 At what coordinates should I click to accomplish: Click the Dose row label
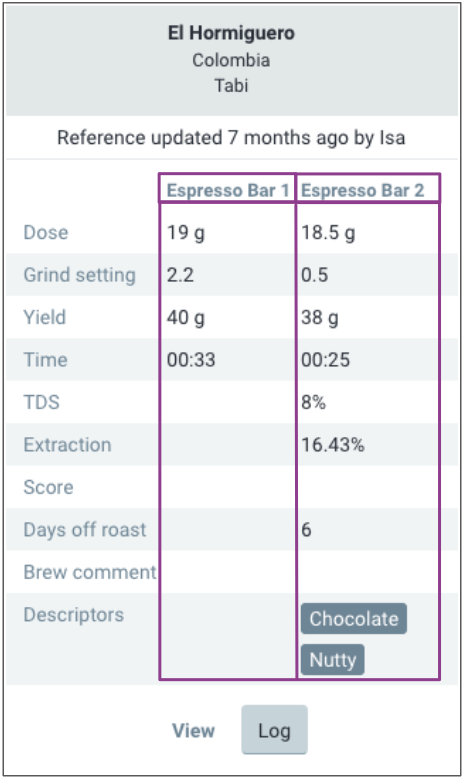point(46,232)
